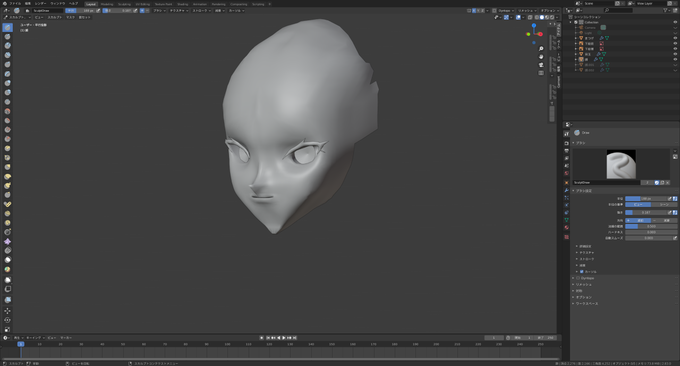Toggle fake user shield for SculptDraw brush
Image resolution: width=680 pixels, height=366 pixels.
pos(657,183)
